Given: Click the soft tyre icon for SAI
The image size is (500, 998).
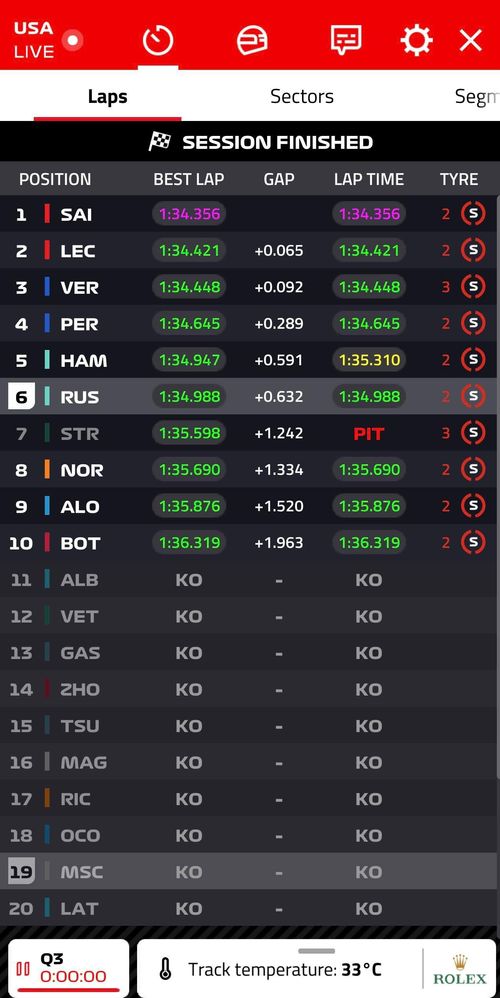Looking at the screenshot, I should [x=473, y=214].
